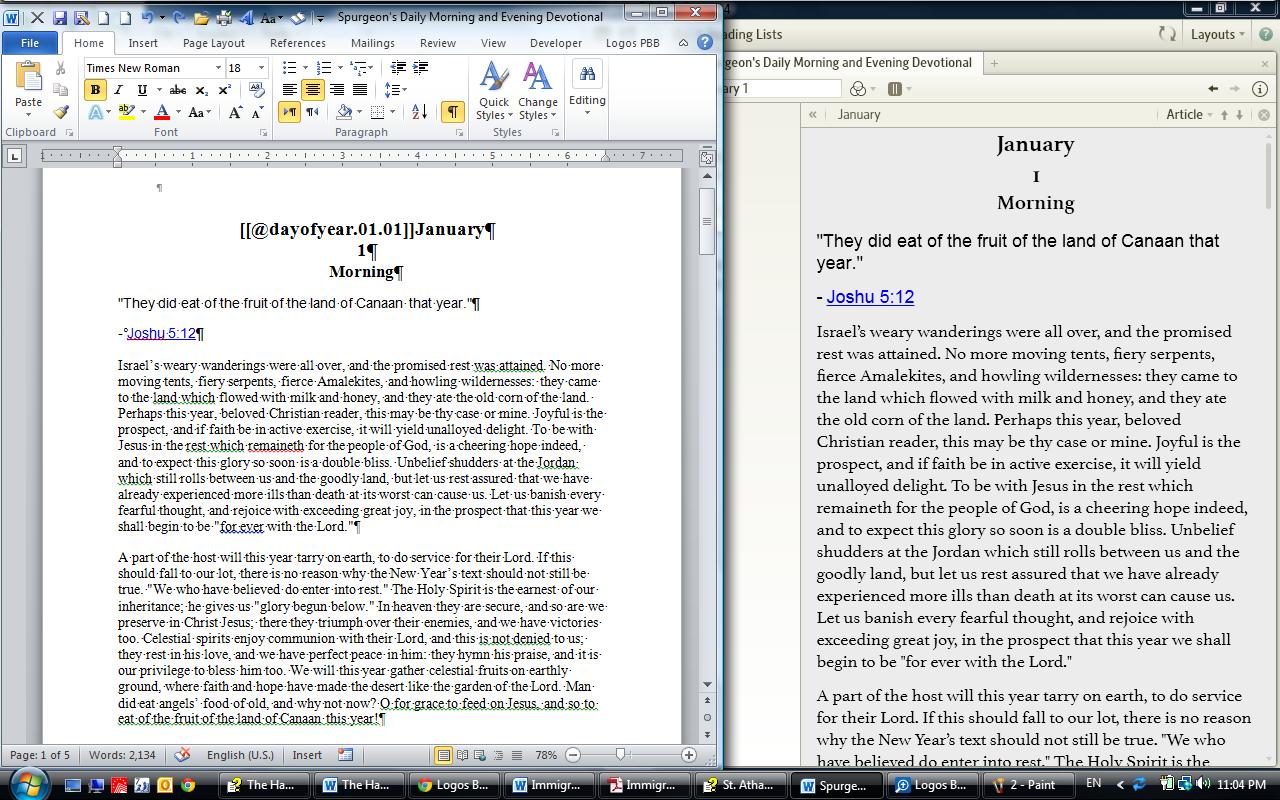Click the Sort A-Z icon

pos(419,112)
